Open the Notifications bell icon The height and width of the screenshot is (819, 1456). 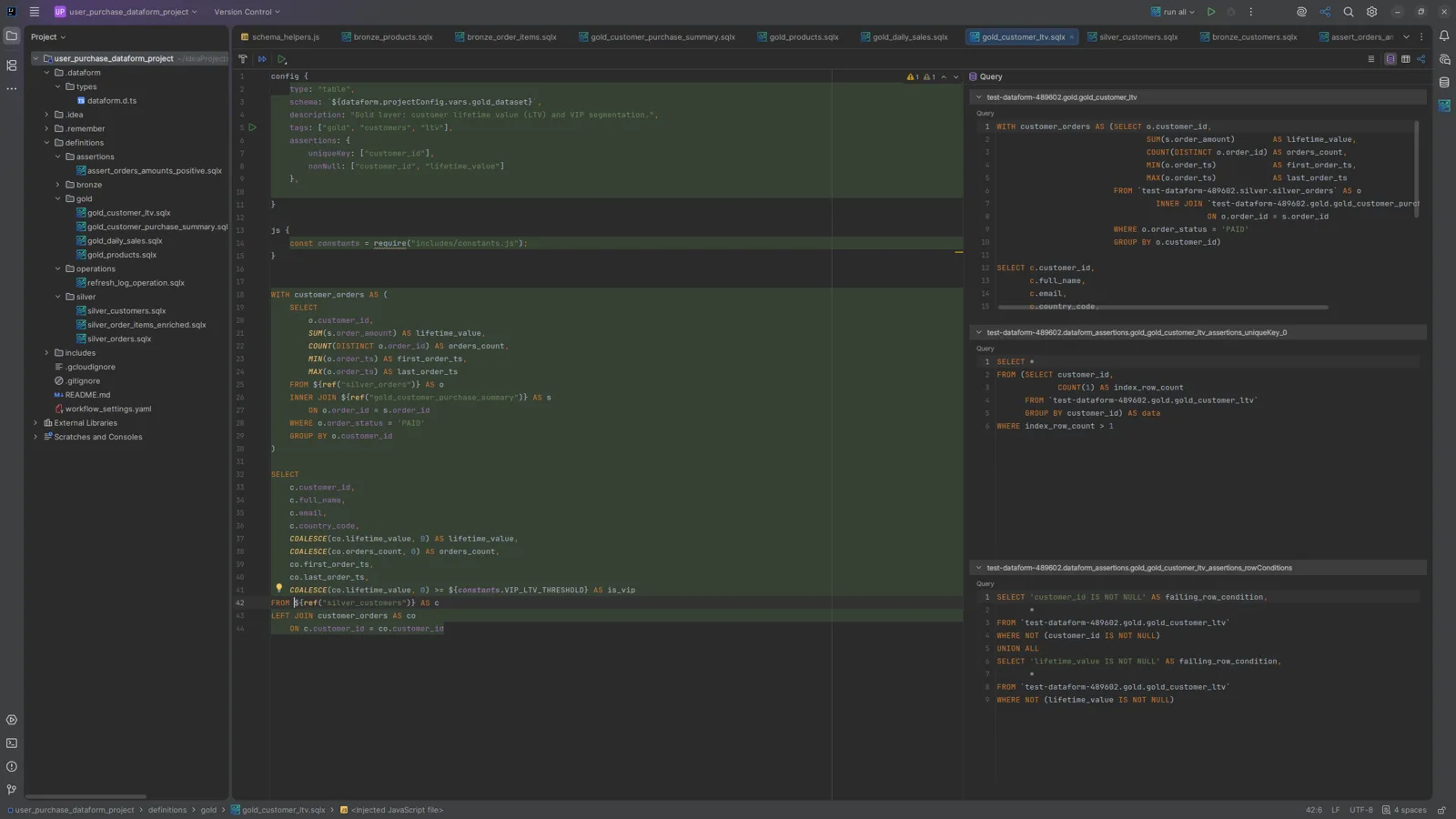tap(1444, 36)
